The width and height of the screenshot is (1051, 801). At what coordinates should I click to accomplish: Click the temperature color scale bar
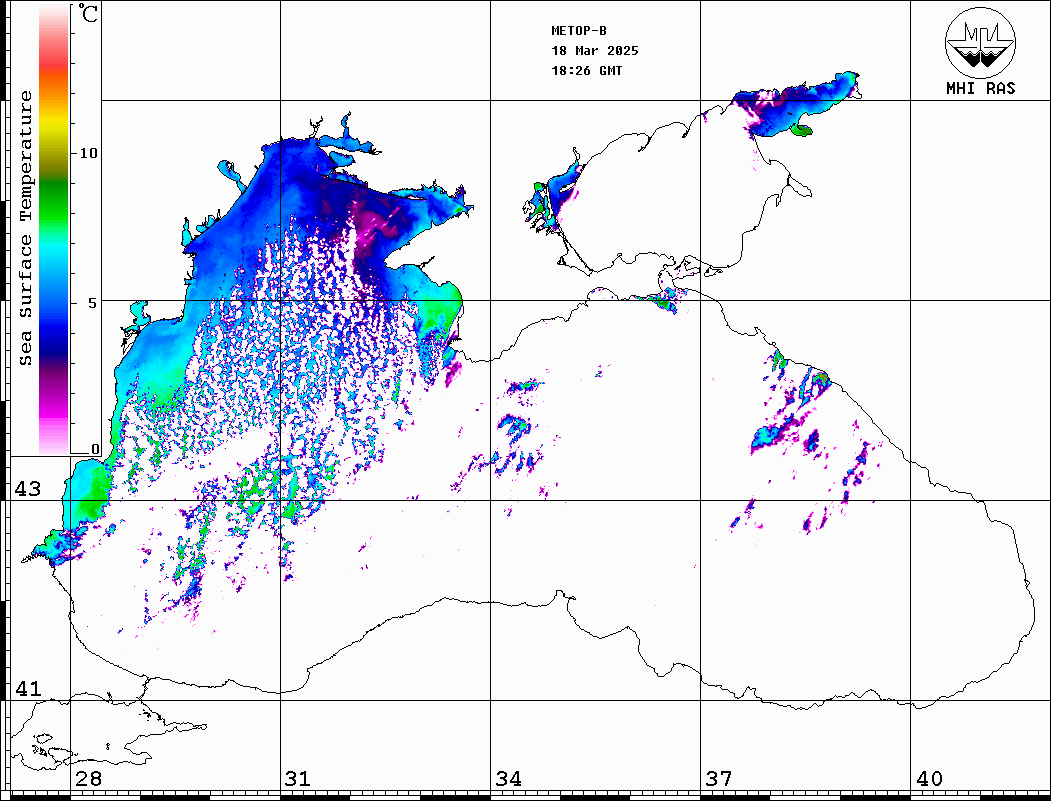(x=54, y=229)
